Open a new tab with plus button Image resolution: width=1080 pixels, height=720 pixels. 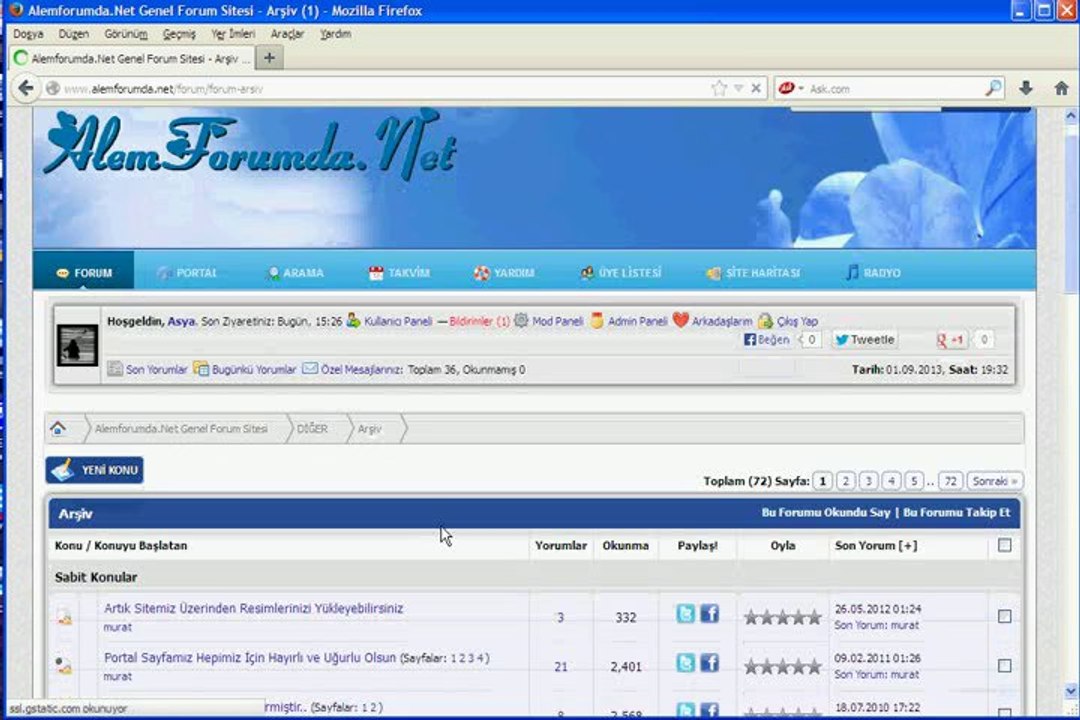click(x=269, y=58)
